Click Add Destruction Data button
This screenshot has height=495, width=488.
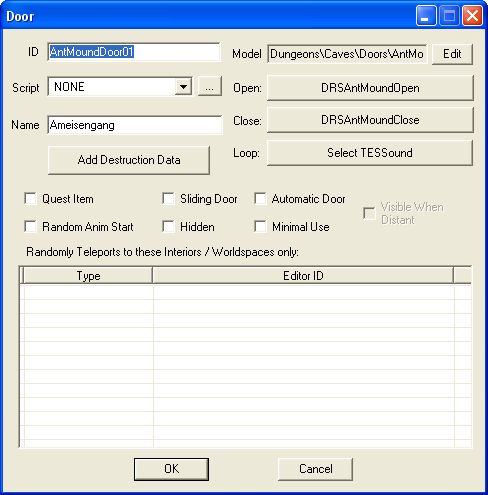(129, 160)
